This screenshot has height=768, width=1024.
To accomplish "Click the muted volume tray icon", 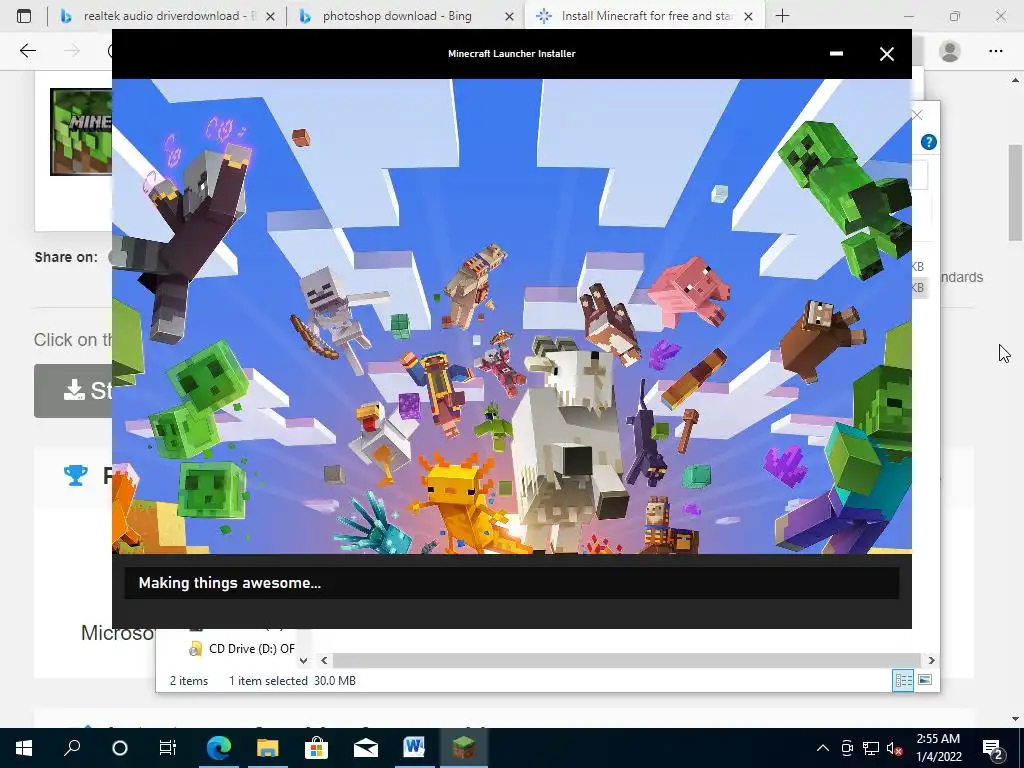I will pos(894,748).
